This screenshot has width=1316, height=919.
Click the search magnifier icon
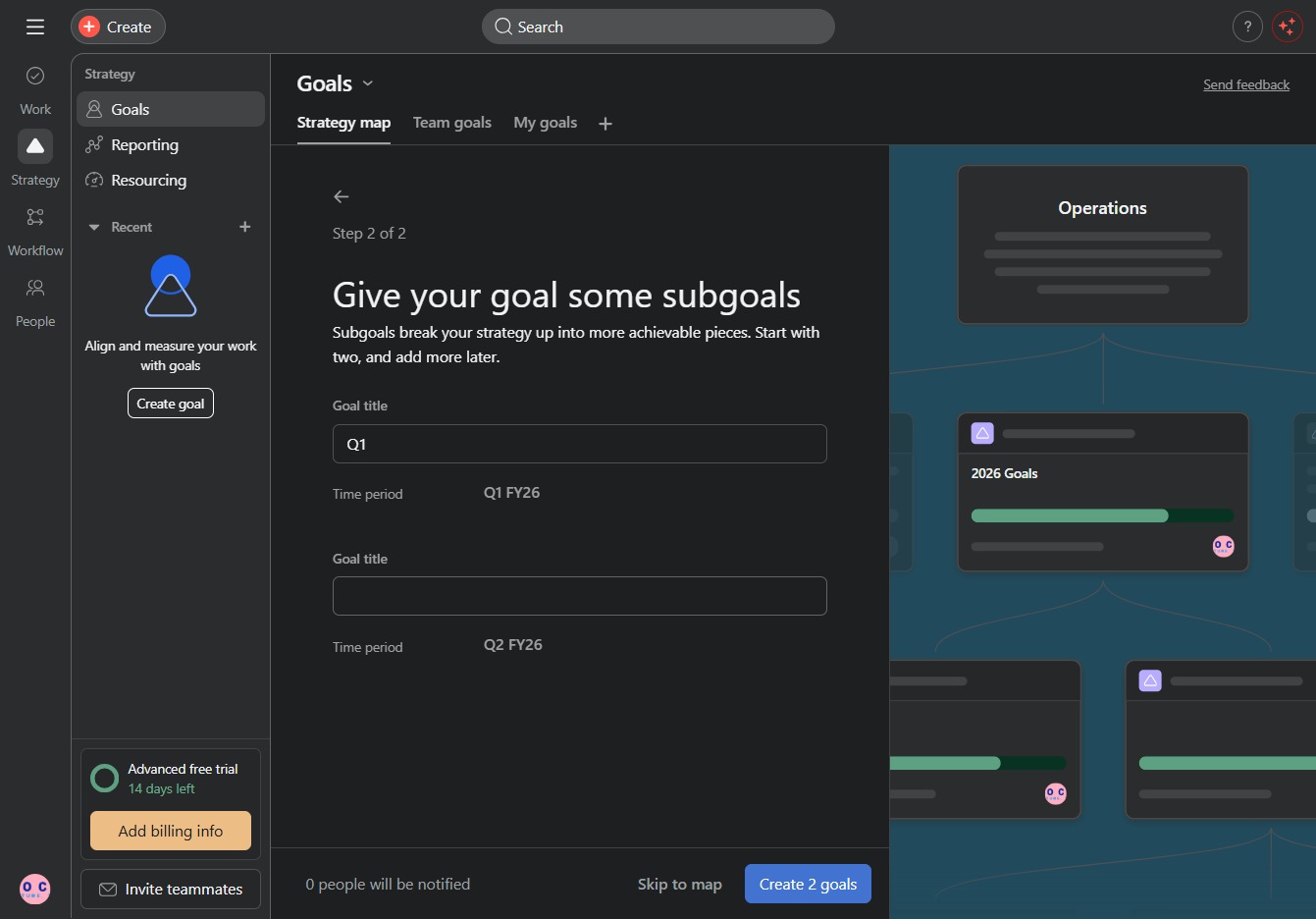coord(503,27)
